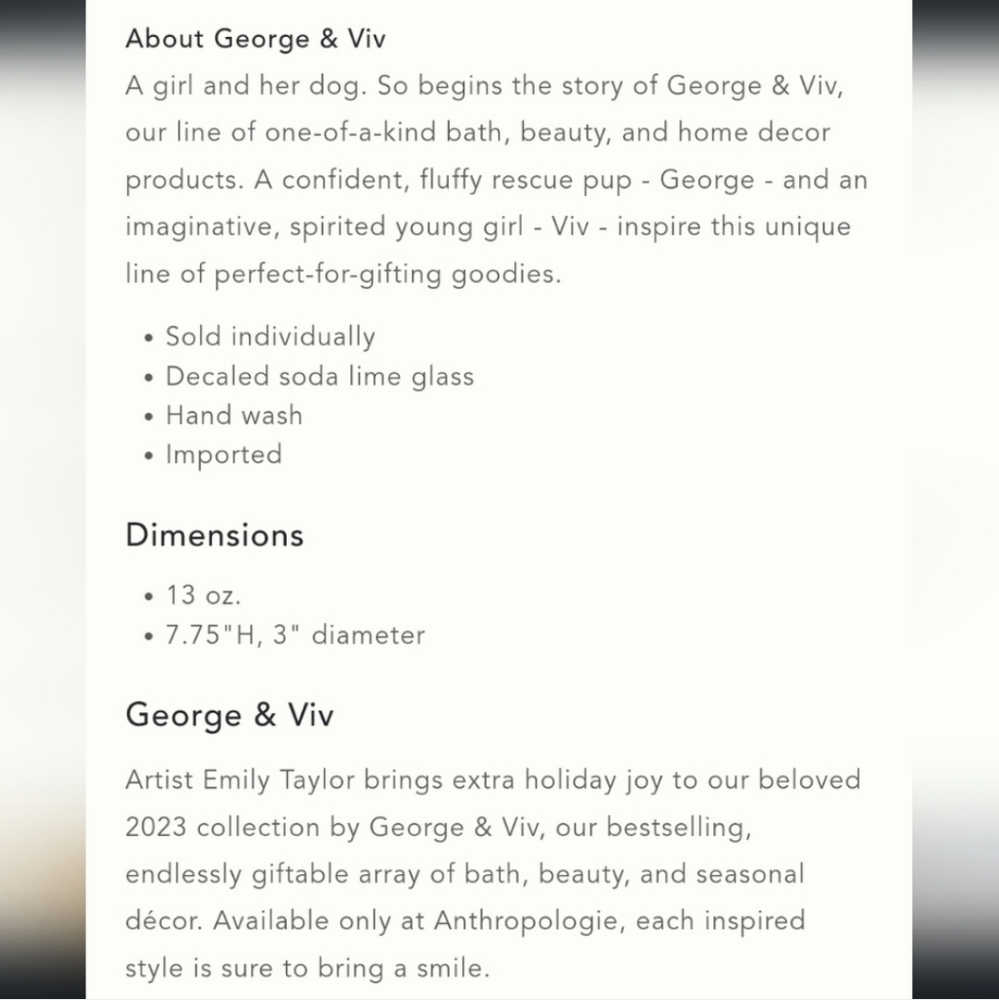This screenshot has height=1000, width=999.
Task: Click the 'Imported' bullet item
Action: click(224, 455)
